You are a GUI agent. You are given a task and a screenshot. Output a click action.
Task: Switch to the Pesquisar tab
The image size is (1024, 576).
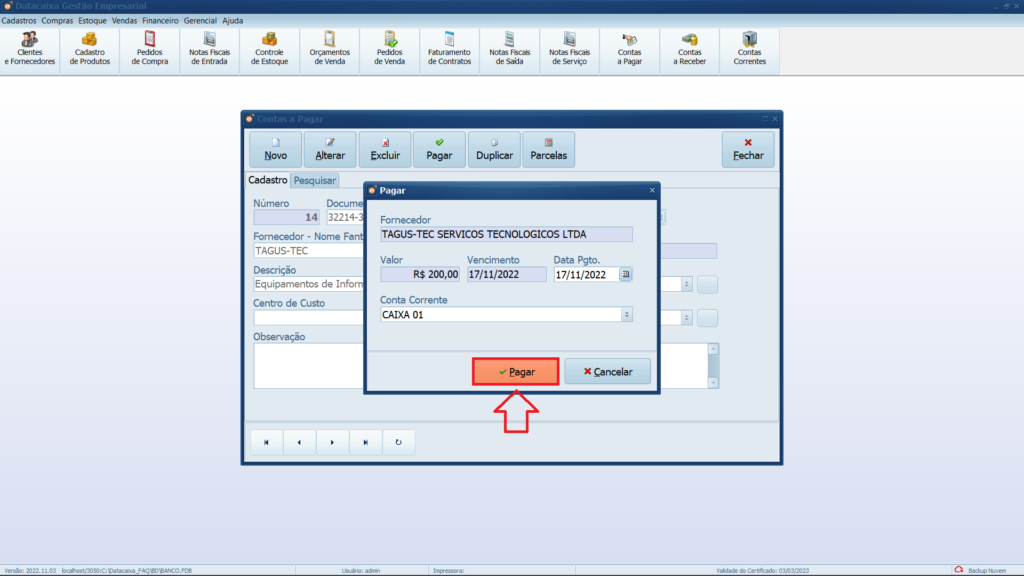click(315, 181)
